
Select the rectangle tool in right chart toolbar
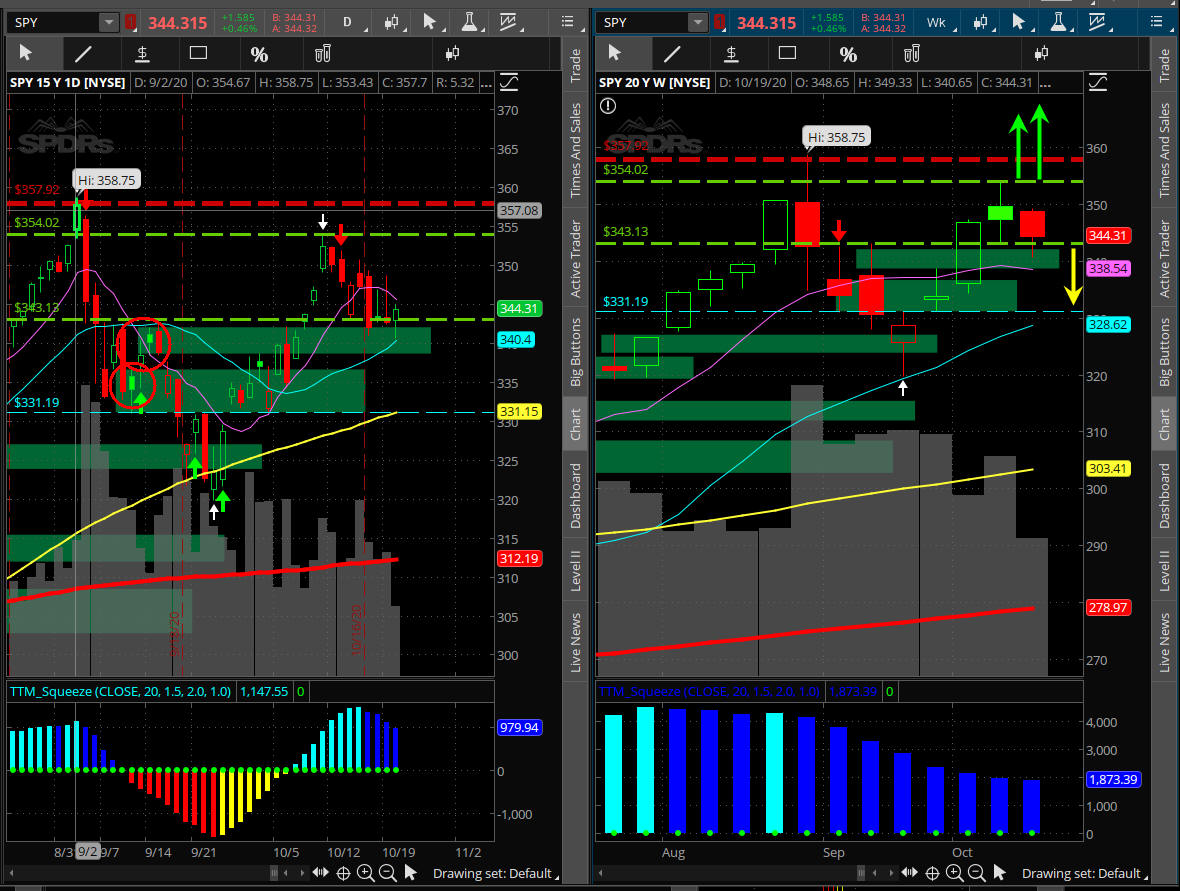pos(787,53)
